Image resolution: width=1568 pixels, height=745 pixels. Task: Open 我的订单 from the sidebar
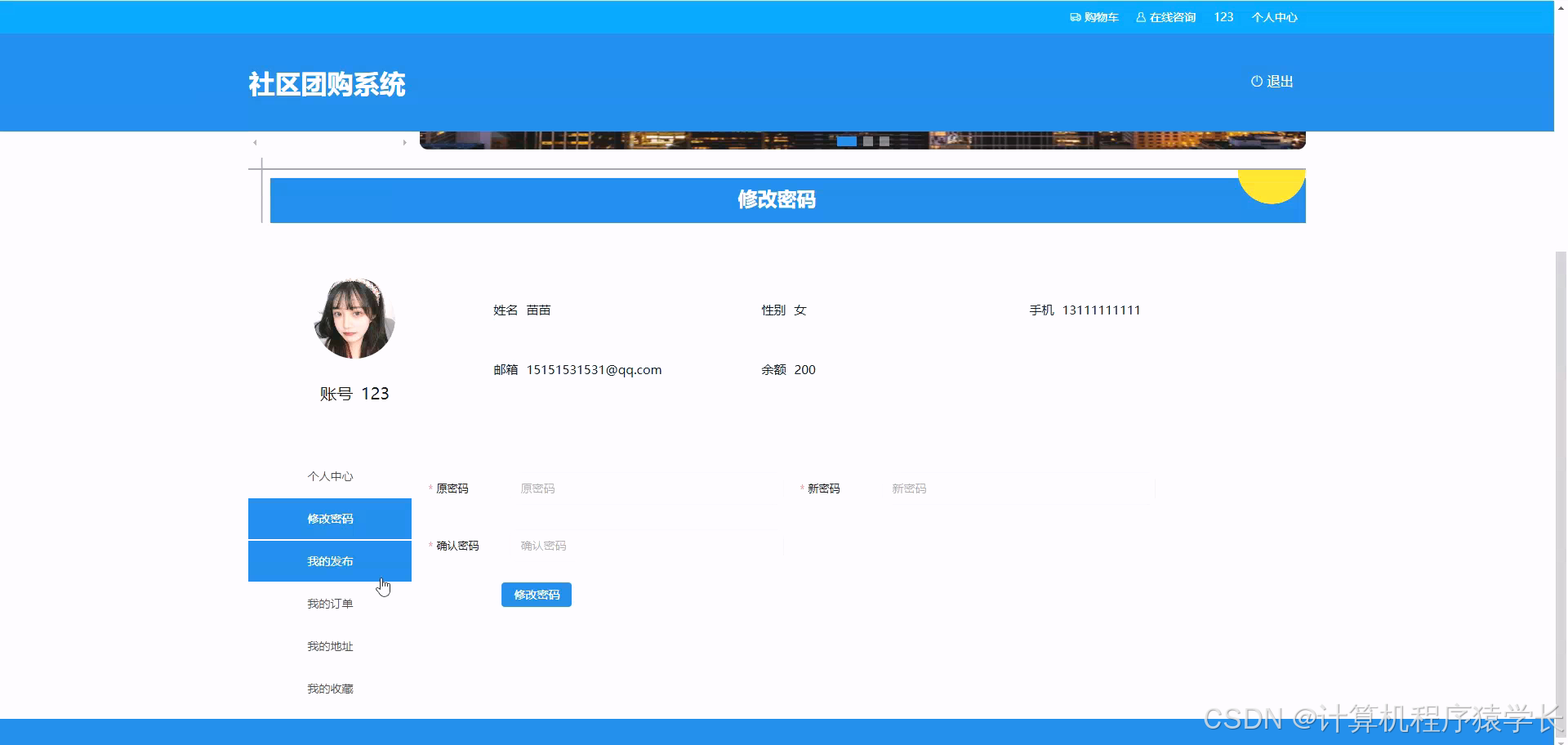click(329, 603)
